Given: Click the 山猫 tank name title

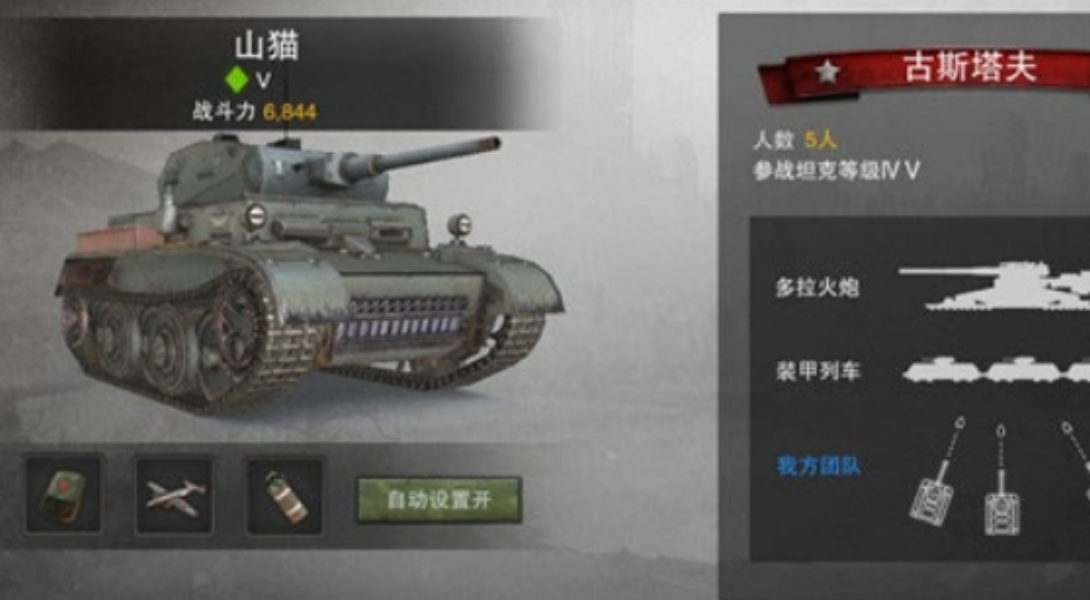Looking at the screenshot, I should [267, 46].
